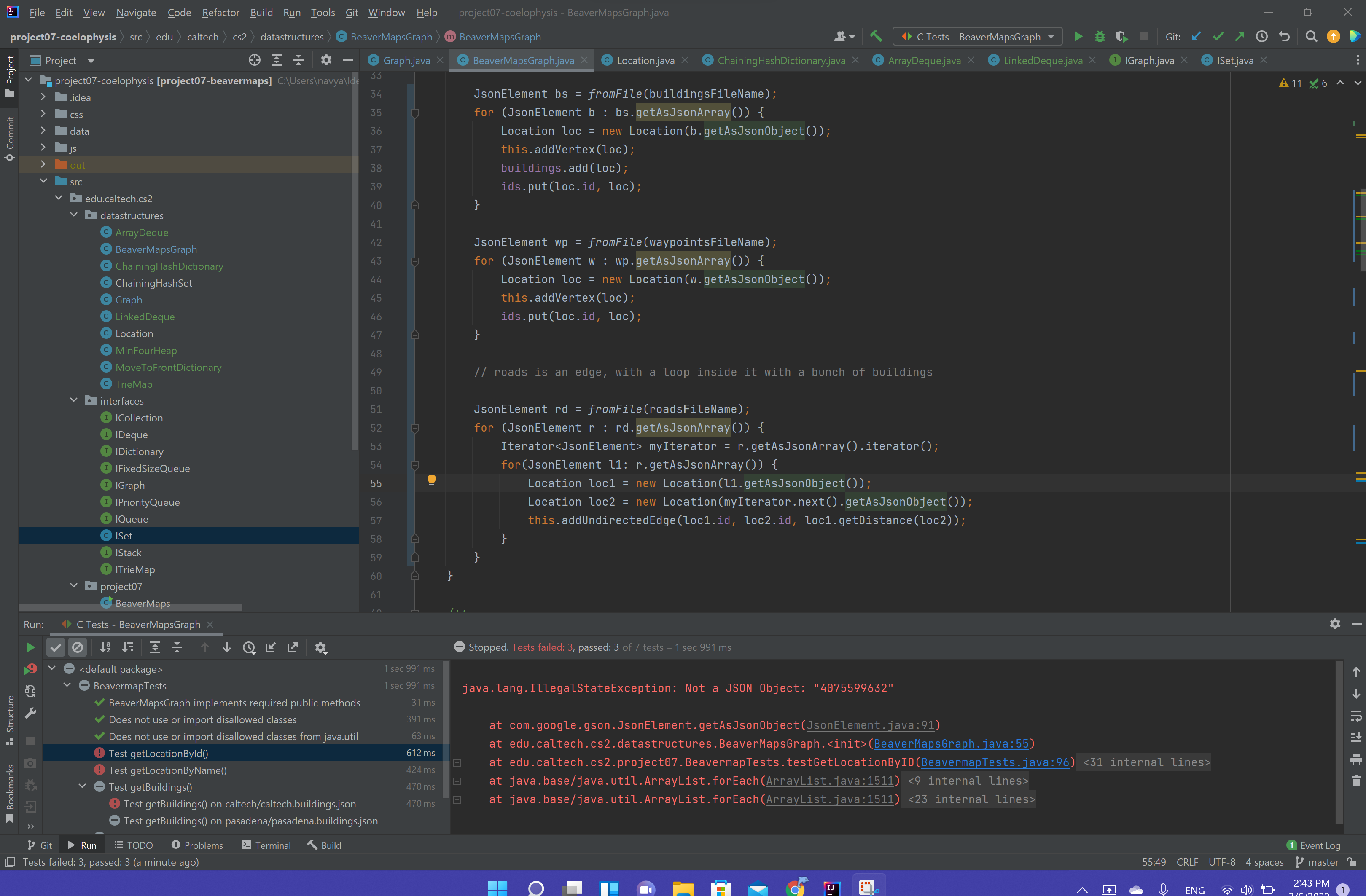The image size is (1366, 896).
Task: Open the Terminal tool window button
Action: pos(266,845)
